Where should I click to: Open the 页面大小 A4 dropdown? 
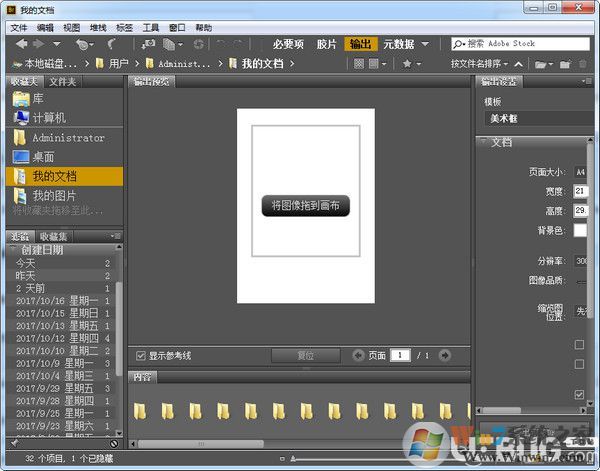[580, 172]
